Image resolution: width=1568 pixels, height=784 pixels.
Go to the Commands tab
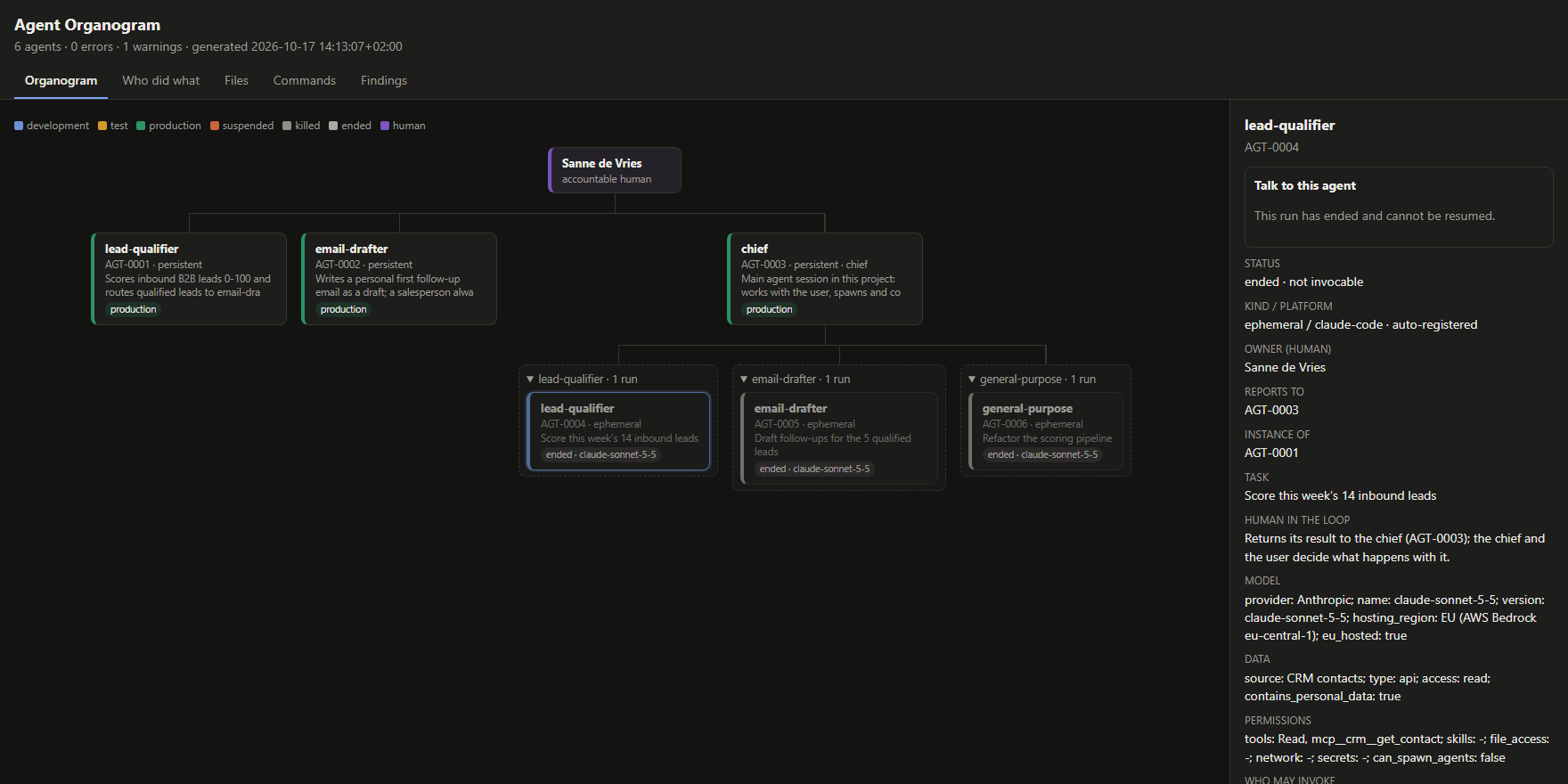coord(305,80)
